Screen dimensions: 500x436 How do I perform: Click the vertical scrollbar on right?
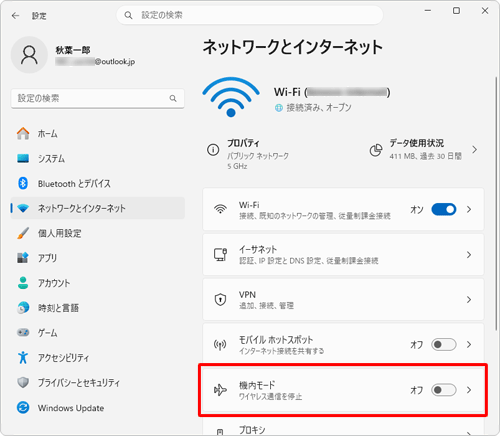(496, 203)
